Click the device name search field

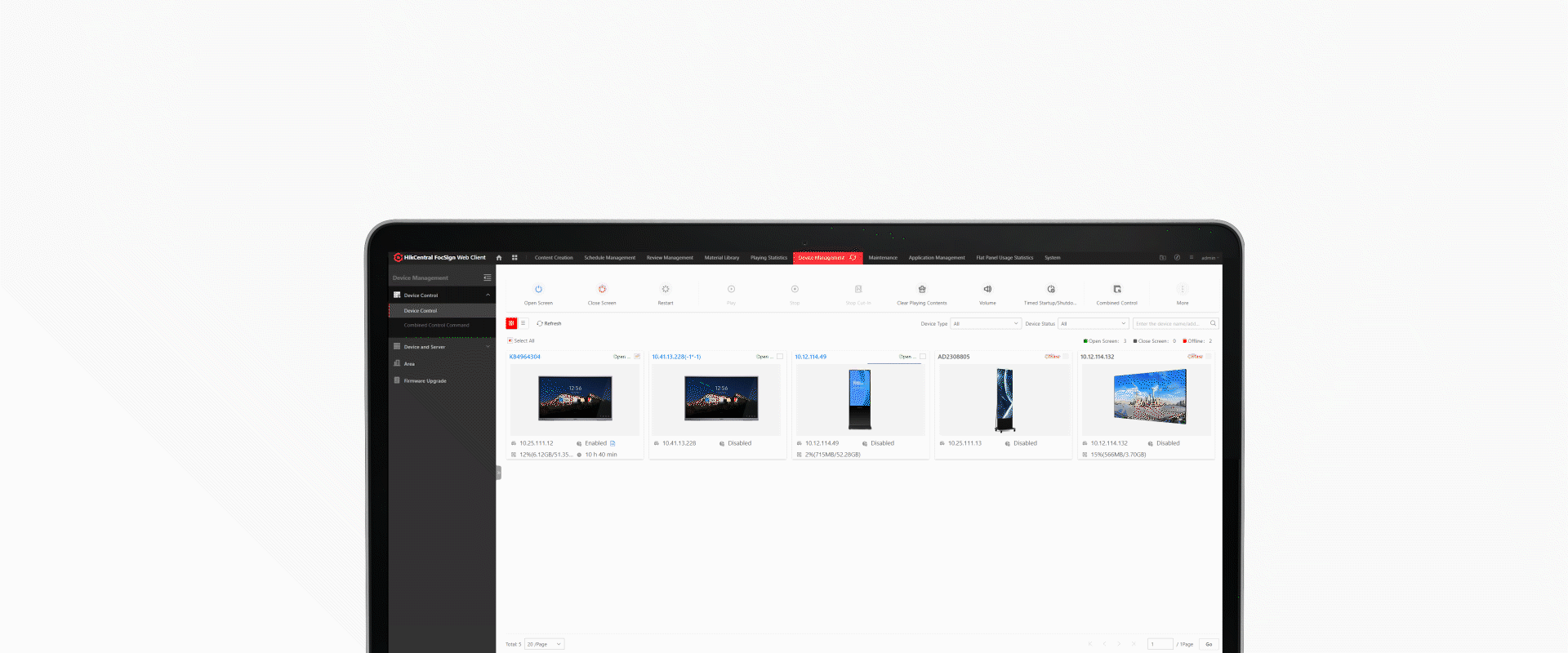1169,324
